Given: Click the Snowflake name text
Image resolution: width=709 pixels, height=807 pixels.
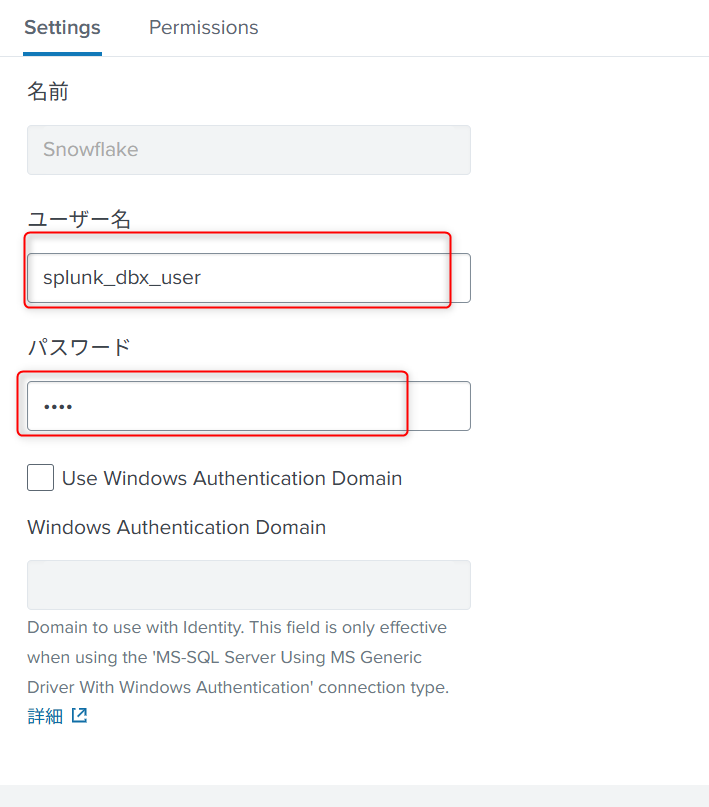Looking at the screenshot, I should coord(91,150).
